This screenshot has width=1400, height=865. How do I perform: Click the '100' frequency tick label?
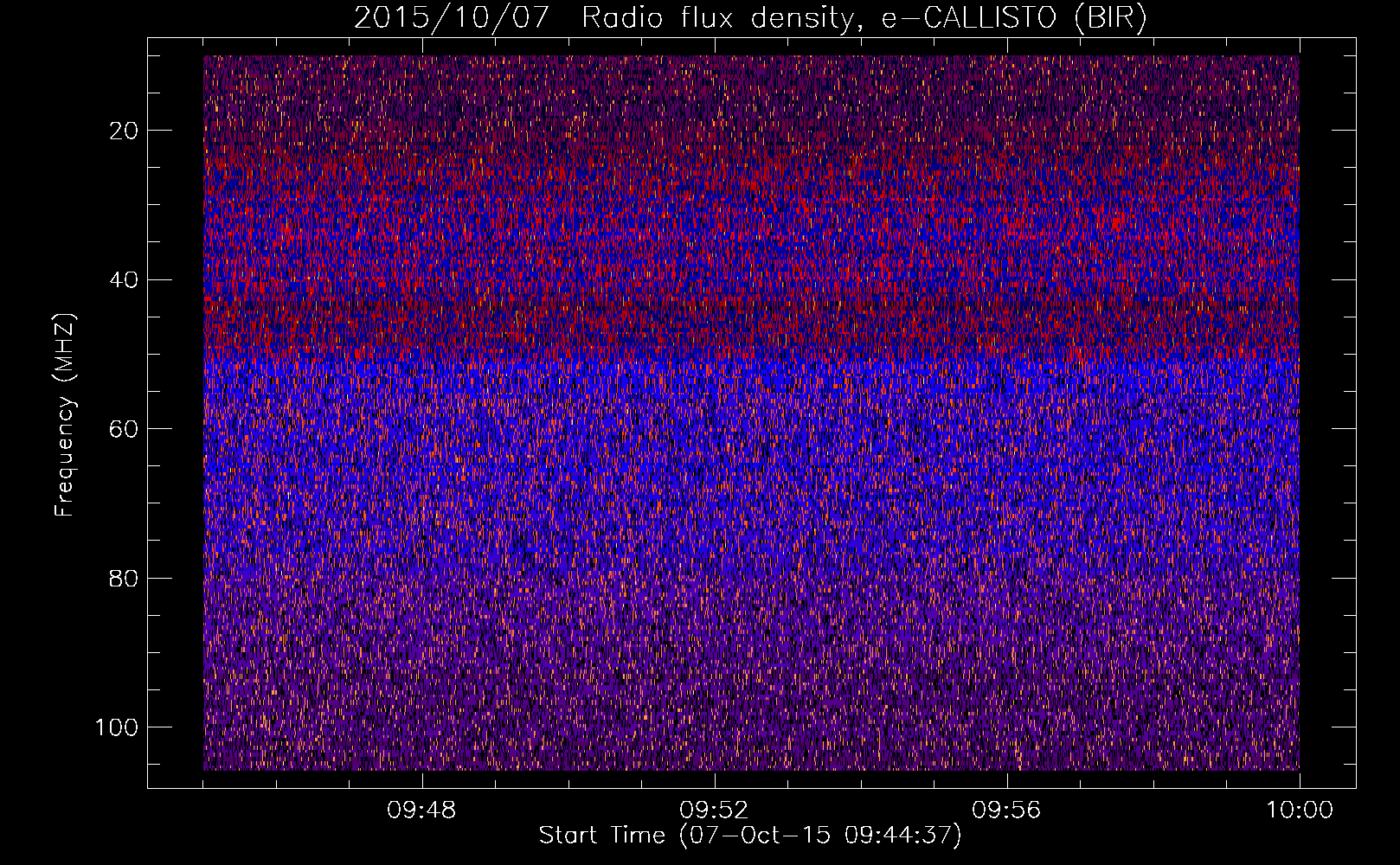point(117,727)
